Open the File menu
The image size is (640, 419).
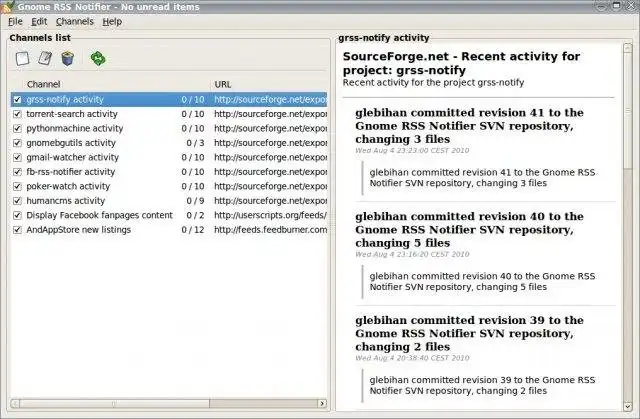tap(15, 22)
